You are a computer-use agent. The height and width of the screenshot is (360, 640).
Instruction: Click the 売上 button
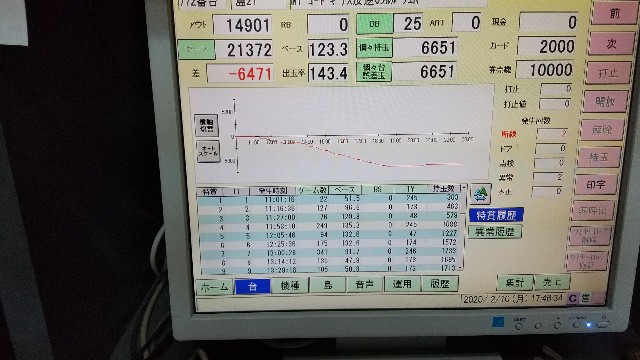[552, 282]
